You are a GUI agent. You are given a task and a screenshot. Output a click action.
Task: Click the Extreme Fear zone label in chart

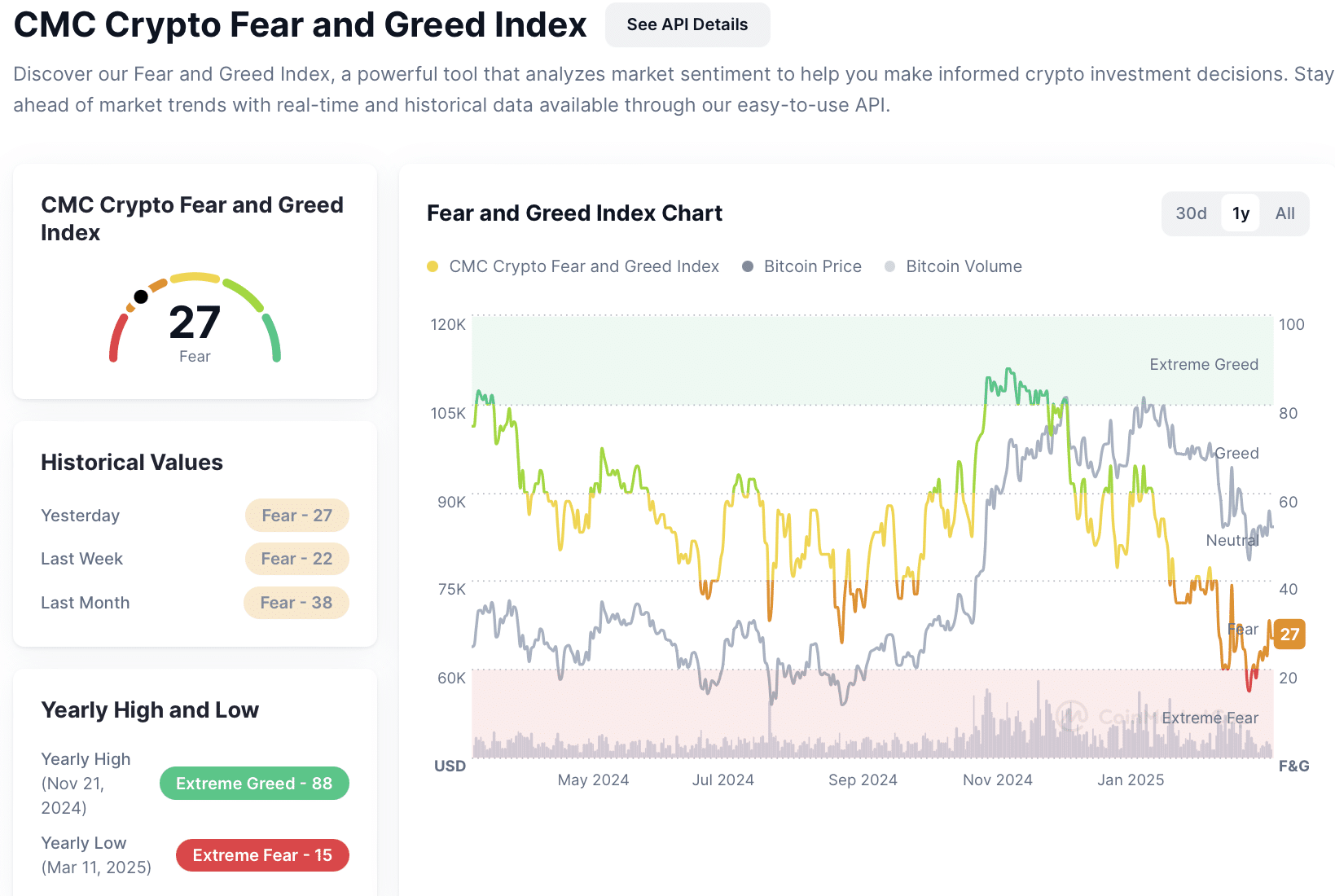pos(1210,718)
